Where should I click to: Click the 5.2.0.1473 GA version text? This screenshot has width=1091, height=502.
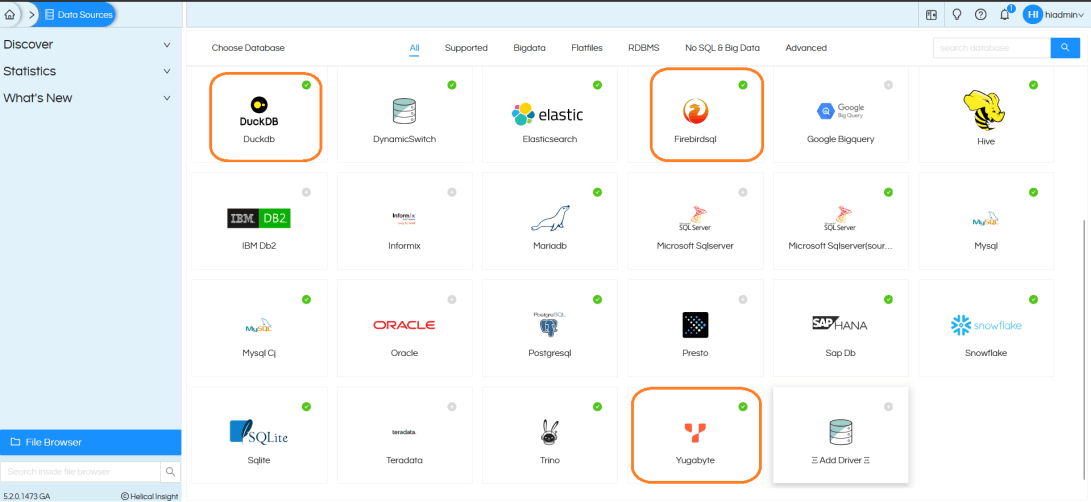click(26, 496)
